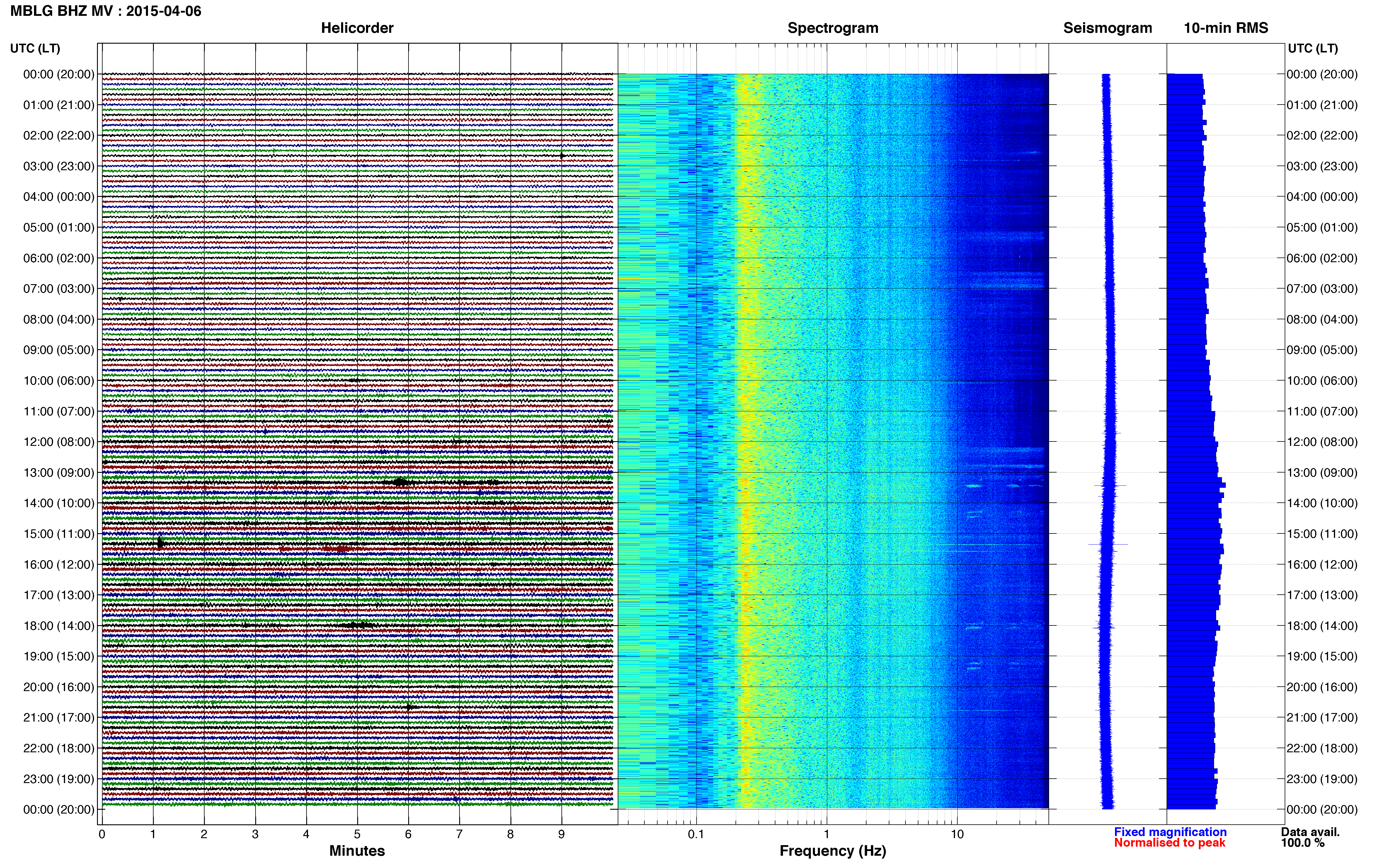The height and width of the screenshot is (868, 1389).
Task: Click left time label '11:00 (07:00)'
Action: pos(59,412)
